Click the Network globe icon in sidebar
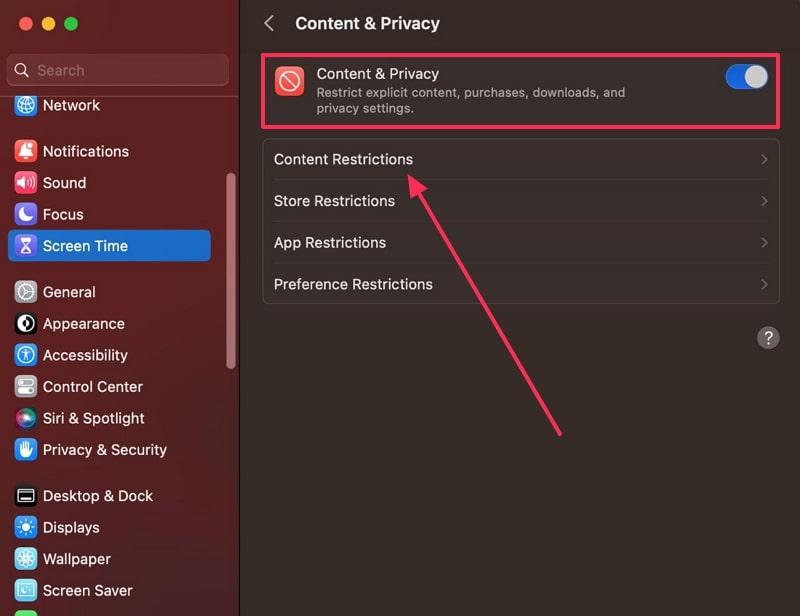 click(26, 105)
